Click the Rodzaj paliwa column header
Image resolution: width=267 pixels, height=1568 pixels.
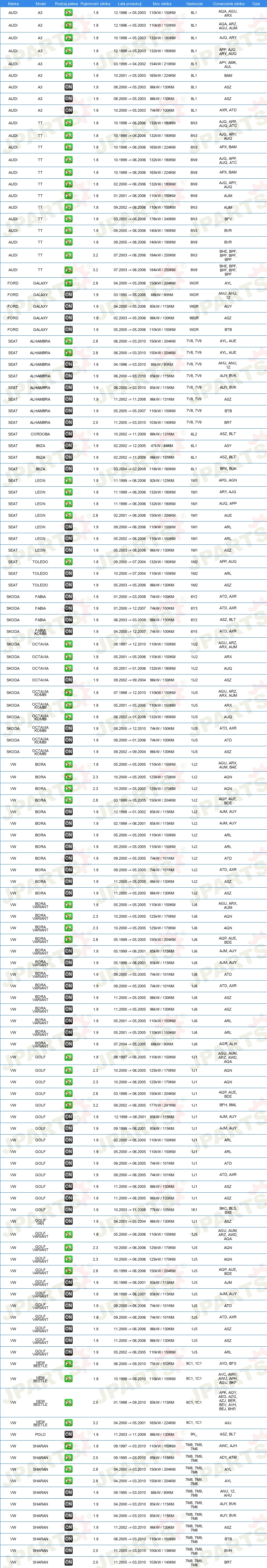(66, 4)
